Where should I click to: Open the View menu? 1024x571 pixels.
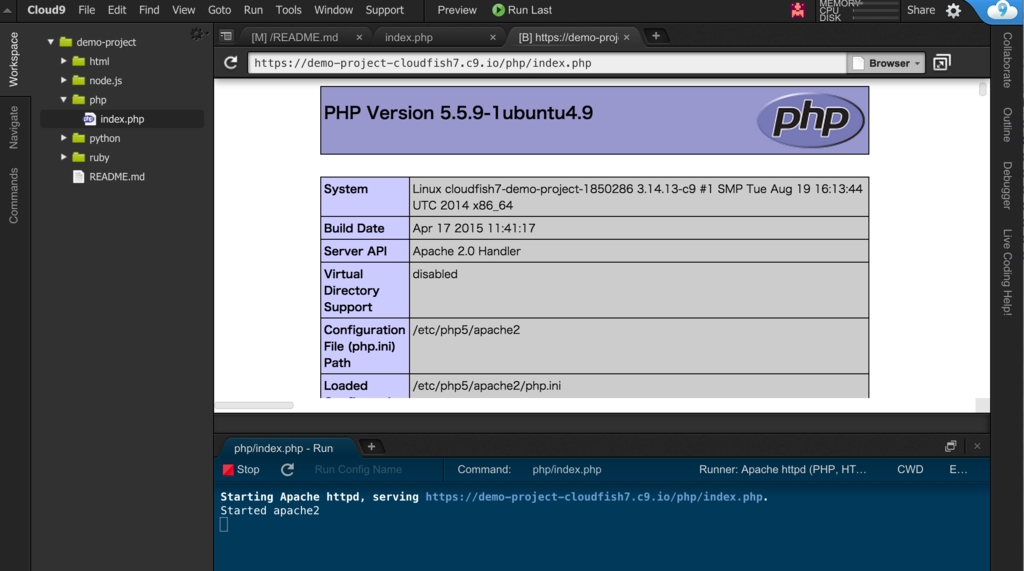(184, 10)
